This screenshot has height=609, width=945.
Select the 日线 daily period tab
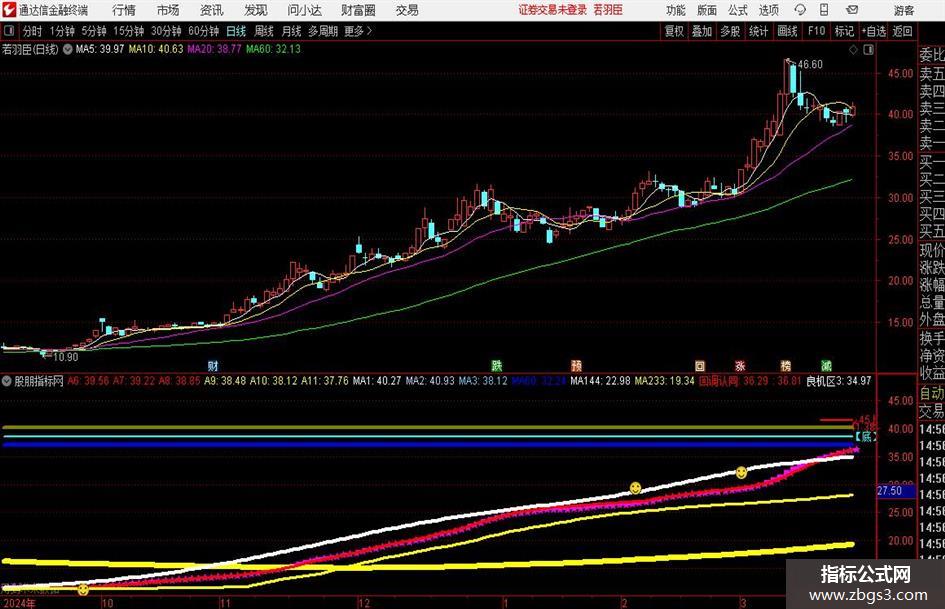pos(236,31)
